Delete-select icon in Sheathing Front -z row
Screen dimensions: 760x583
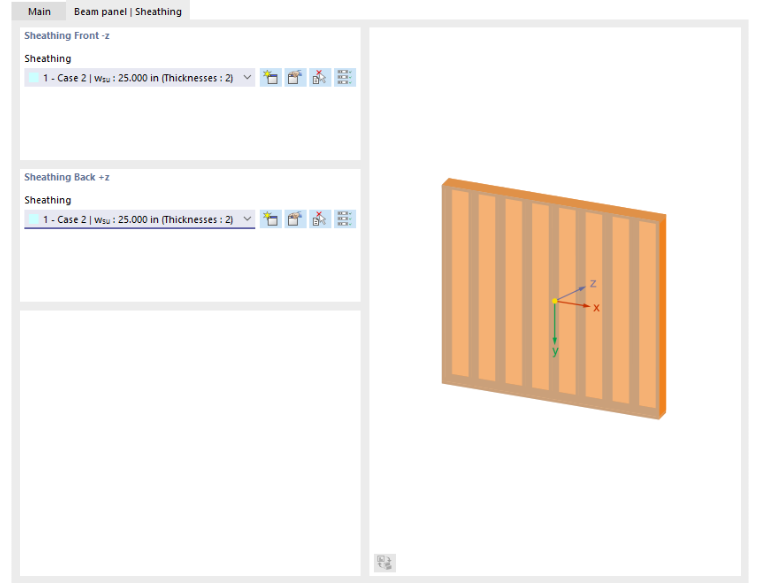[x=320, y=78]
